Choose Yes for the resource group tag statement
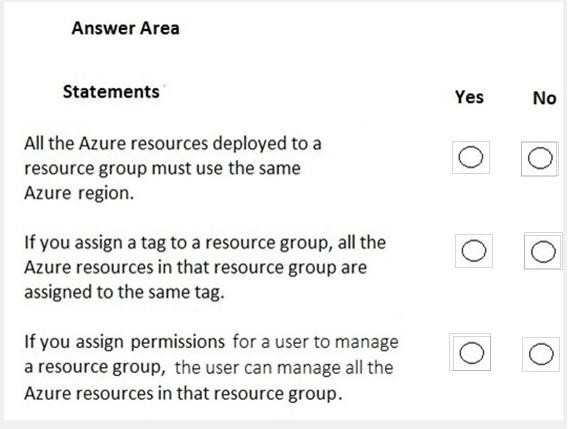The width and height of the screenshot is (572, 429). point(474,251)
